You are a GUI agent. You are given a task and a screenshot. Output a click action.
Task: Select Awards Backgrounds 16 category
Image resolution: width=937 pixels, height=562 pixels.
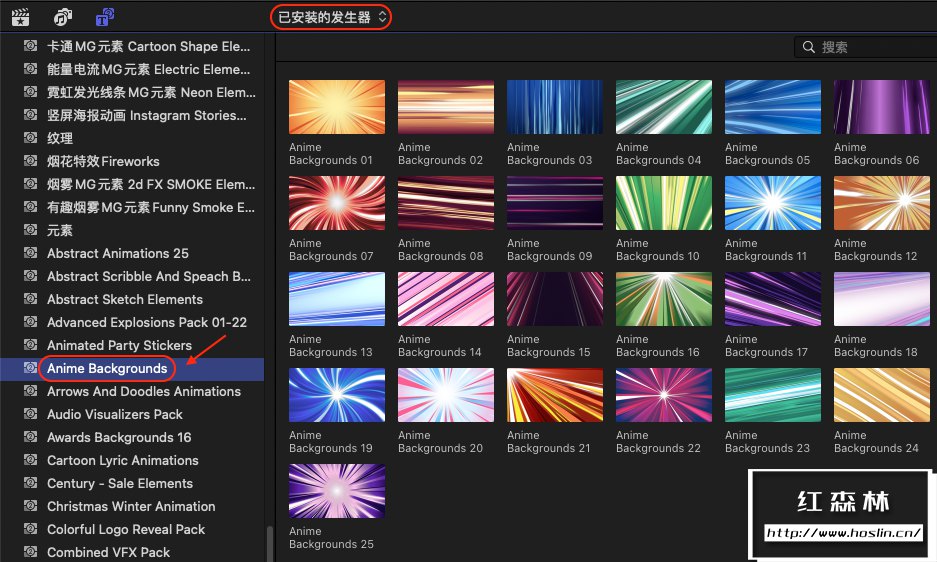(132, 438)
